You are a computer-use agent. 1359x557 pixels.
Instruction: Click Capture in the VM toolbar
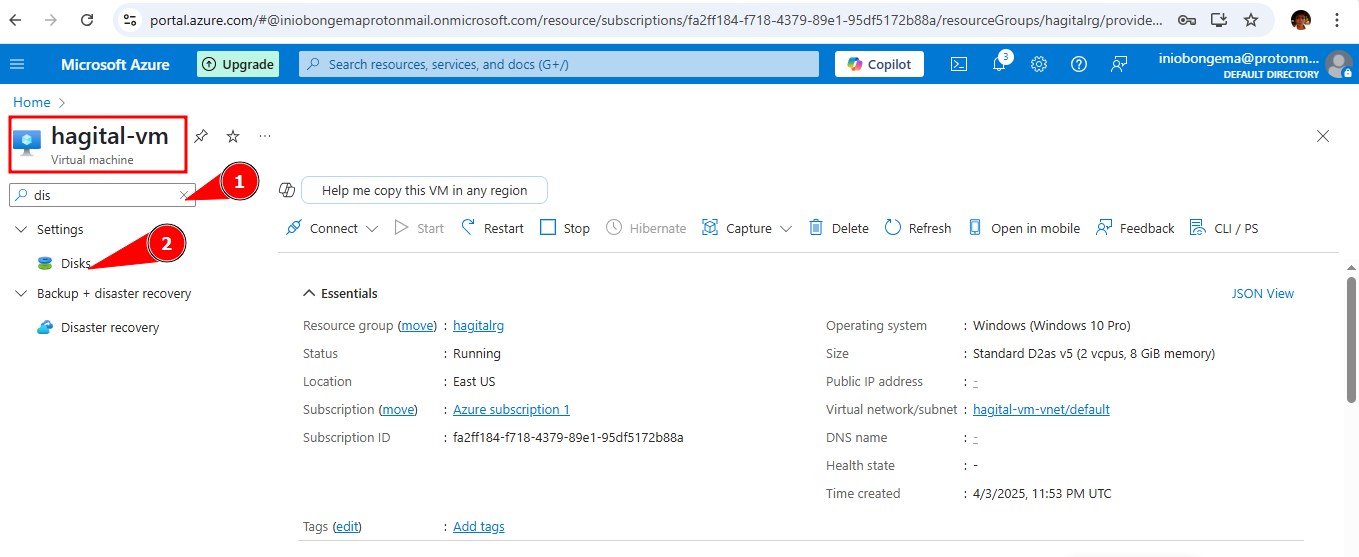pos(737,228)
